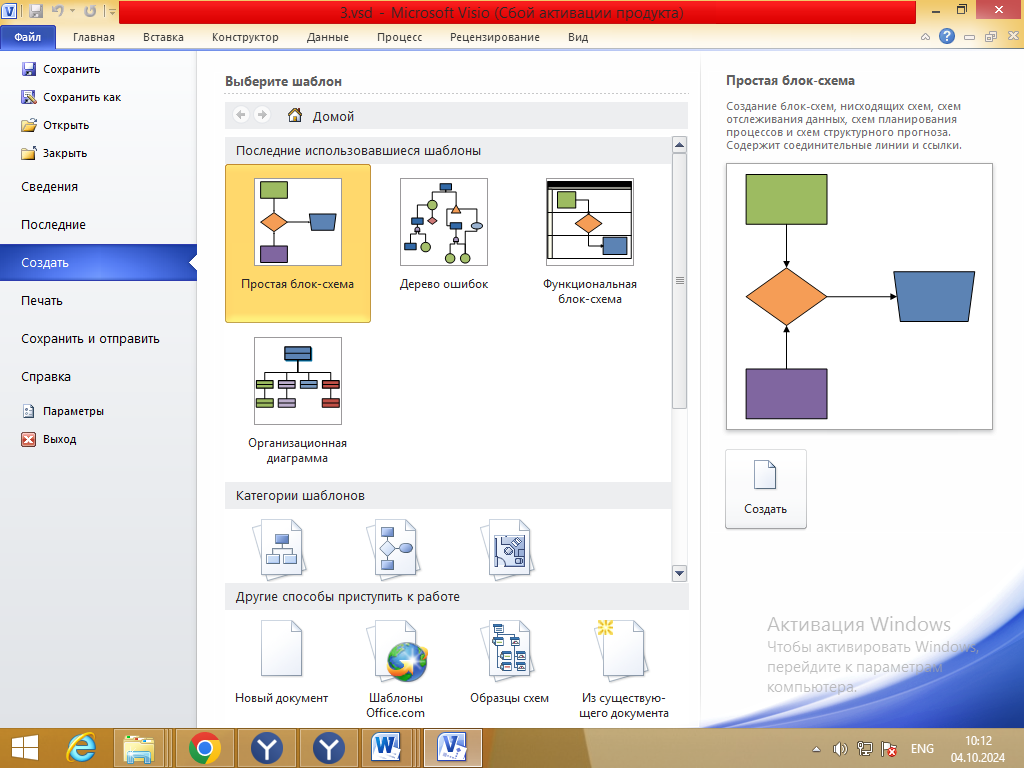1024x768 pixels.
Task: Open the Сведения section
Action: pyautogui.click(x=49, y=187)
